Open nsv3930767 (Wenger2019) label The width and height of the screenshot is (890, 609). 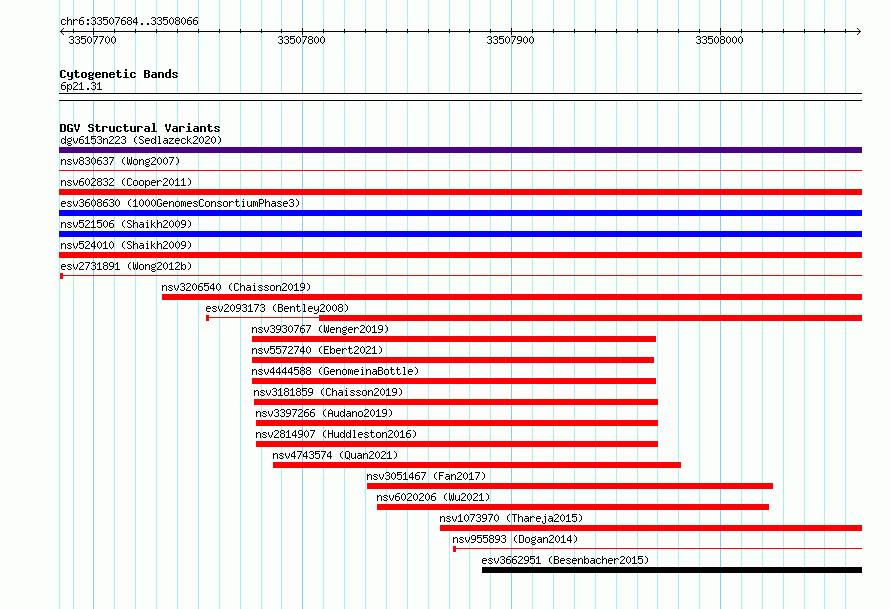pyautogui.click(x=320, y=329)
